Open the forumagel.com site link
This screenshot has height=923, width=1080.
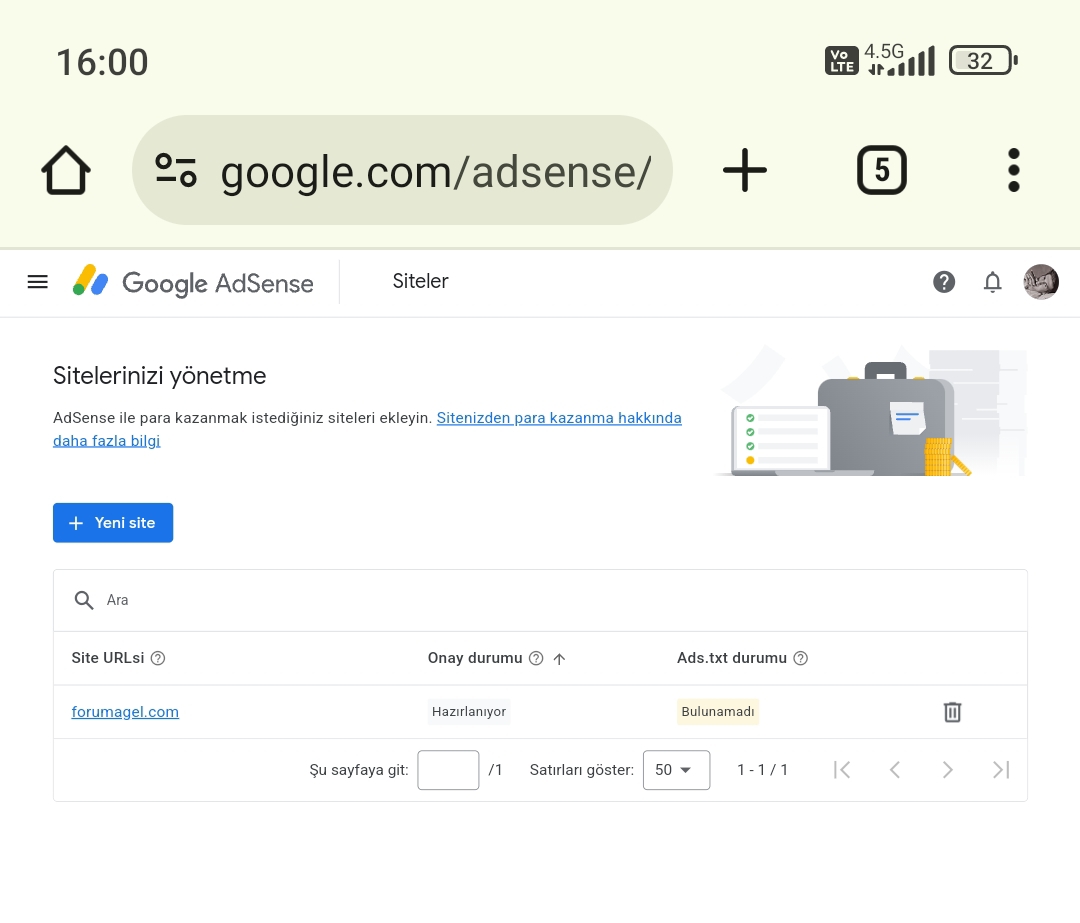point(125,712)
